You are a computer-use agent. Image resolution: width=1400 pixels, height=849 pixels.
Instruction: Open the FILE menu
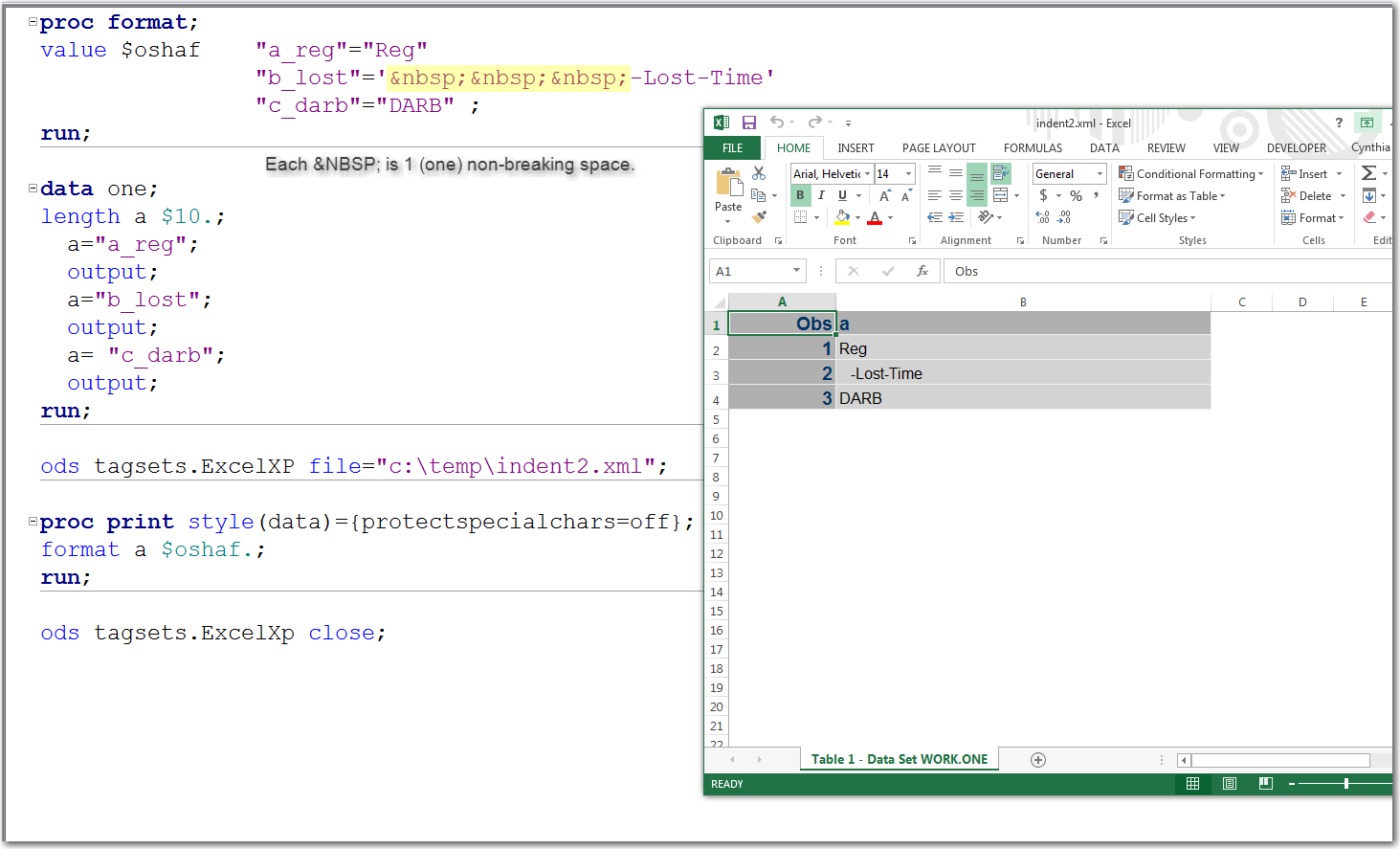[731, 147]
